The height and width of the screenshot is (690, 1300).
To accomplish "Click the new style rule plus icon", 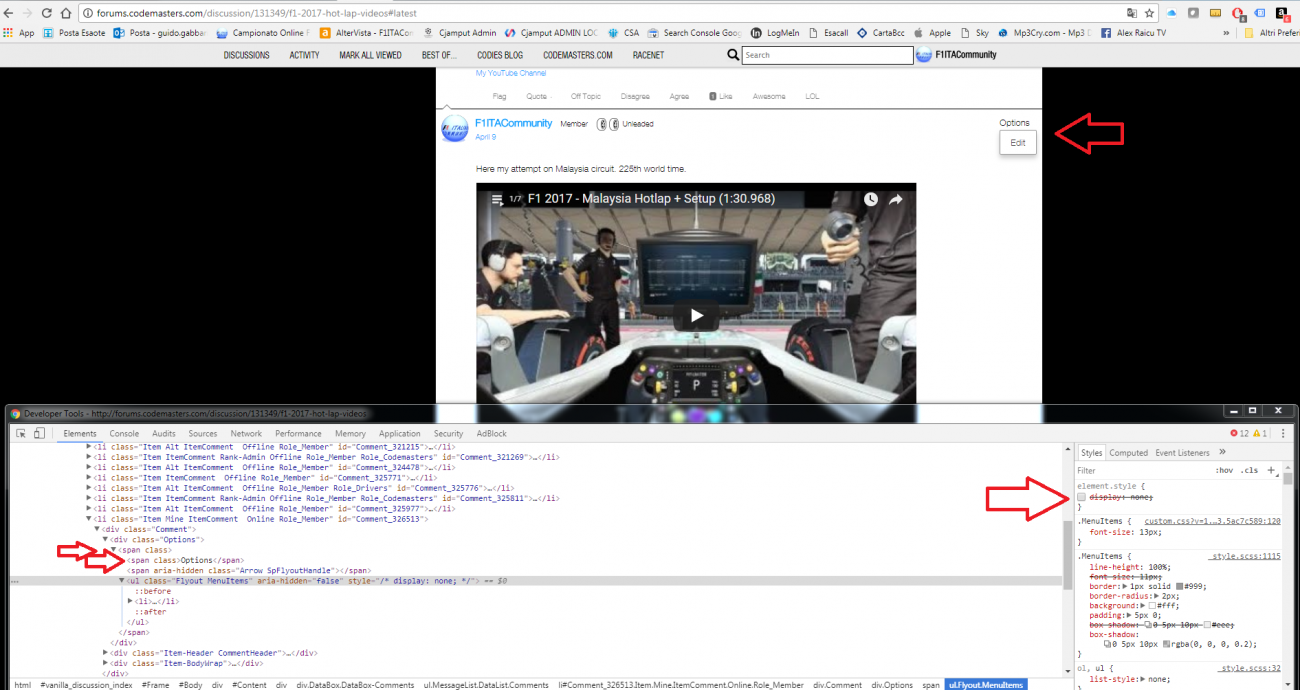I will (1271, 470).
